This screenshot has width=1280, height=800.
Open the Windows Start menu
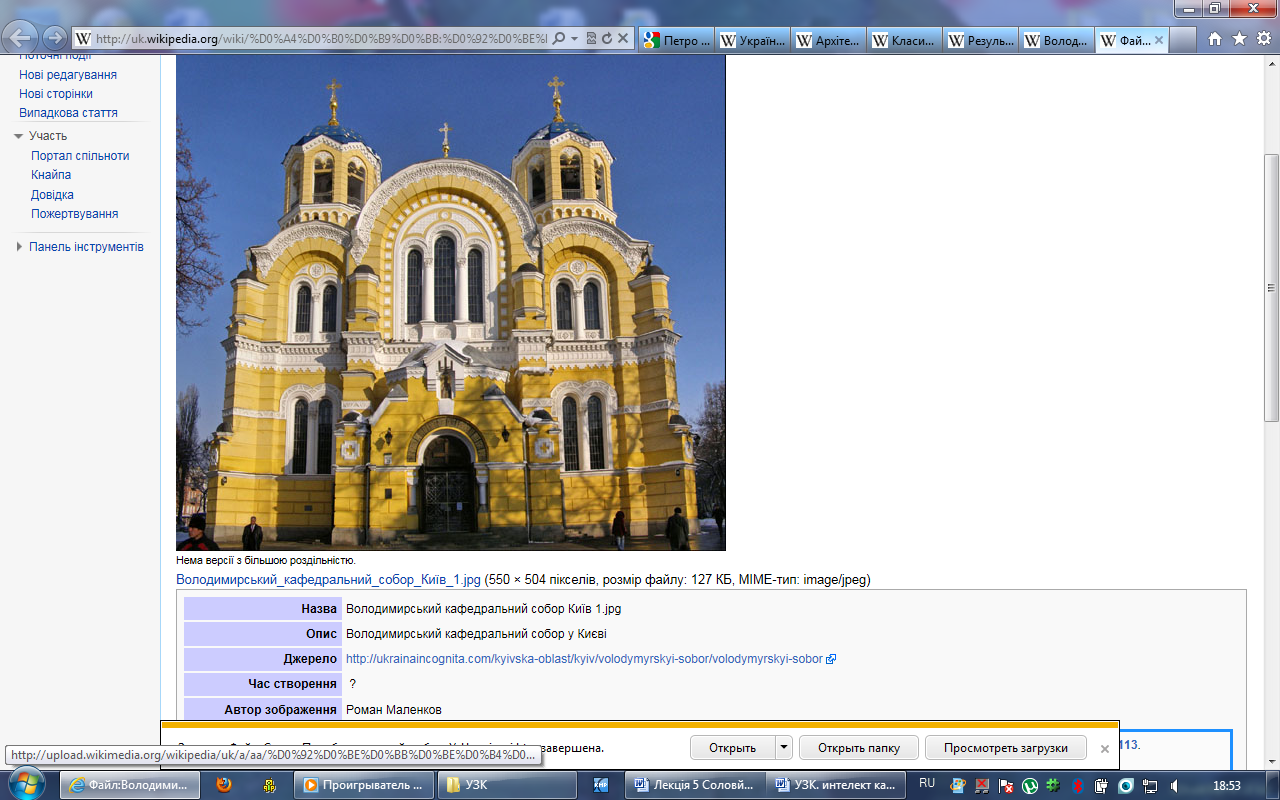coord(25,785)
